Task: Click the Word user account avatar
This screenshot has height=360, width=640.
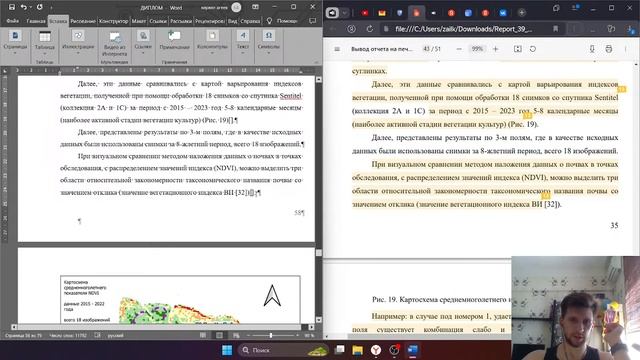Action: point(236,7)
